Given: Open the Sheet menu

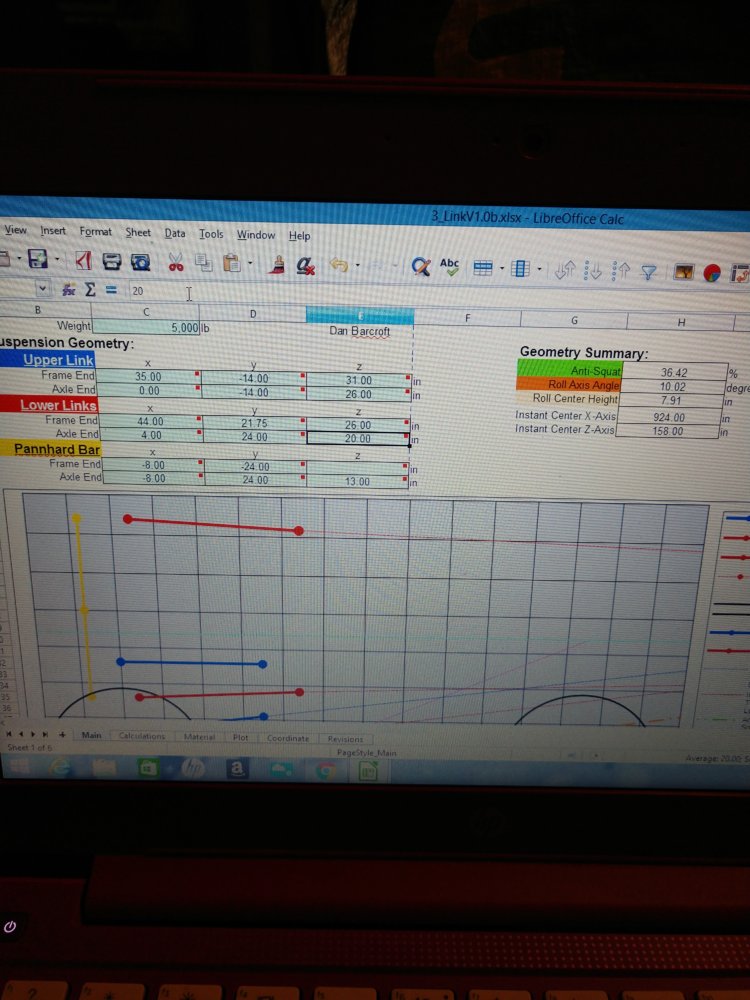Looking at the screenshot, I should click(138, 232).
